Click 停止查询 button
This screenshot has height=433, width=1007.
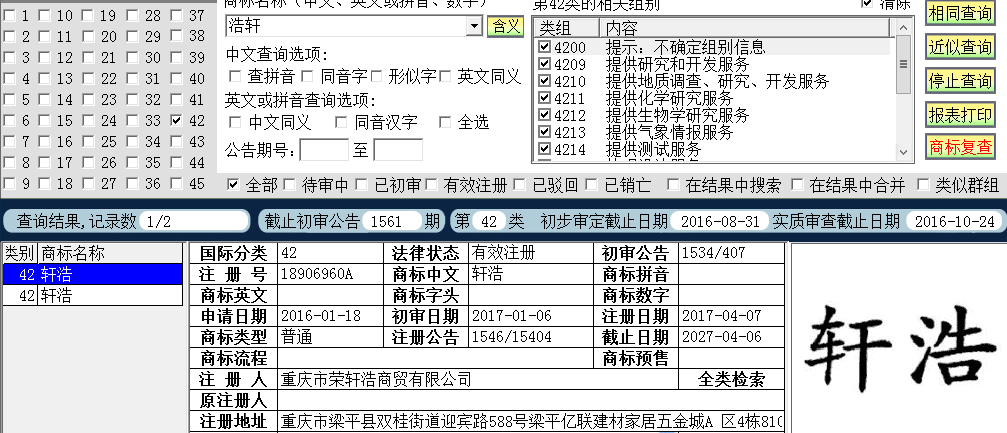(961, 81)
